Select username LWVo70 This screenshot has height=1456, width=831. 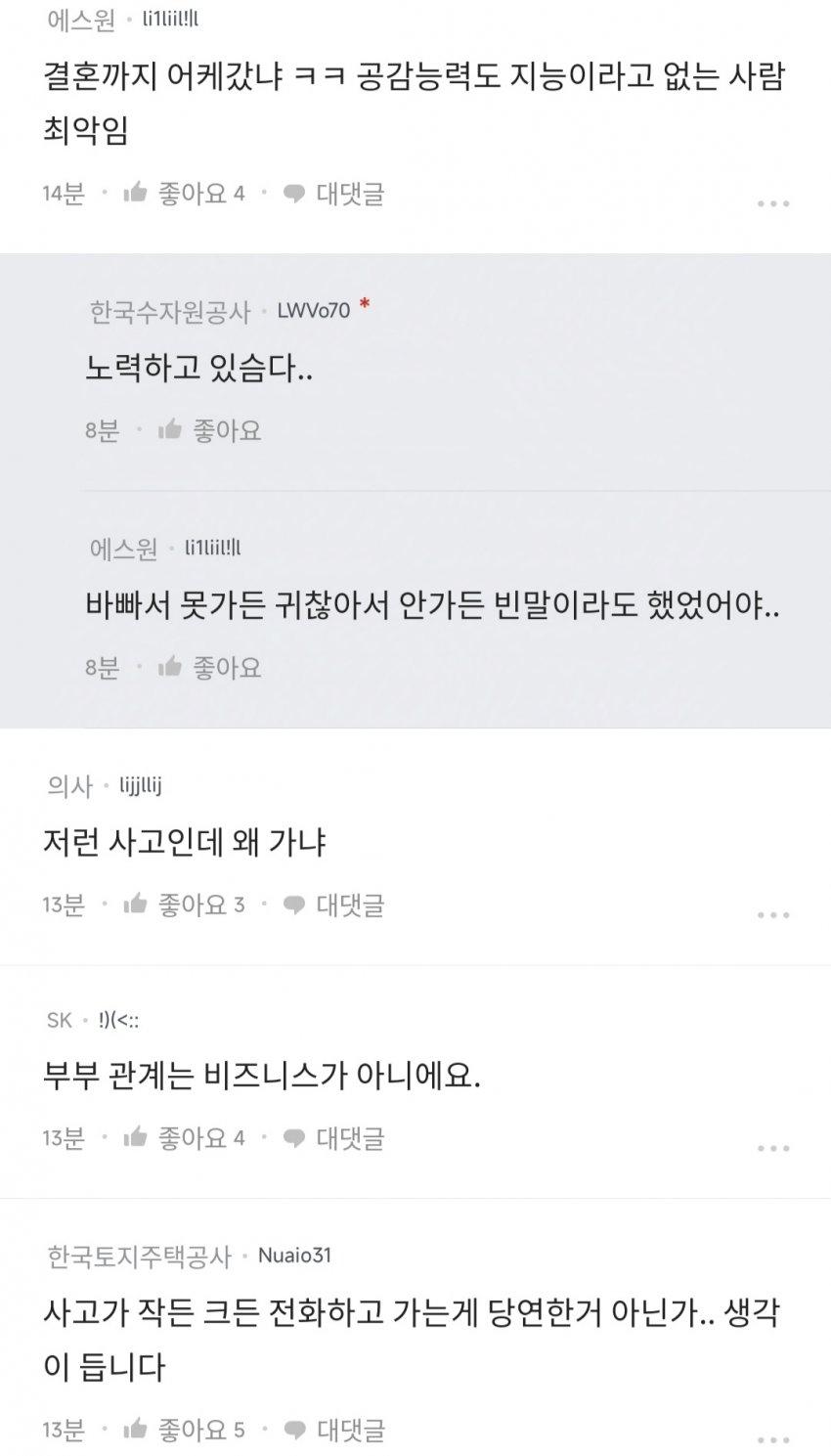point(313,311)
